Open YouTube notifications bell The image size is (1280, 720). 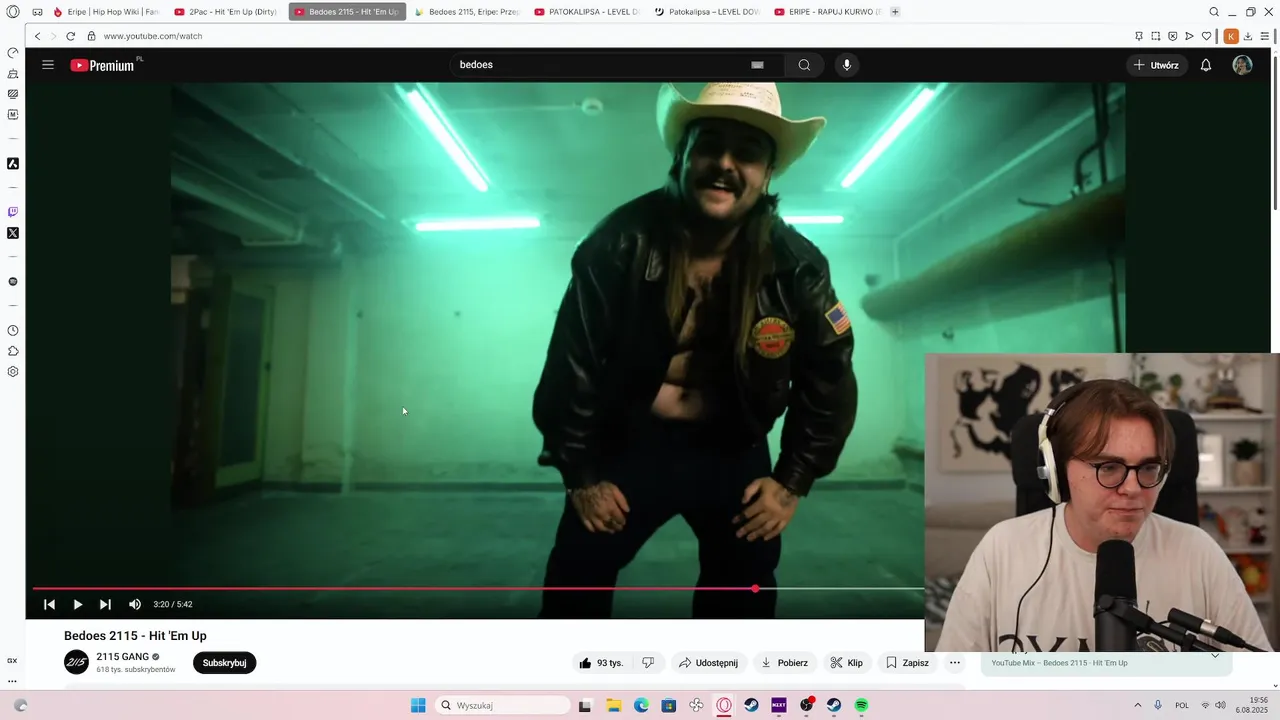tap(1206, 65)
